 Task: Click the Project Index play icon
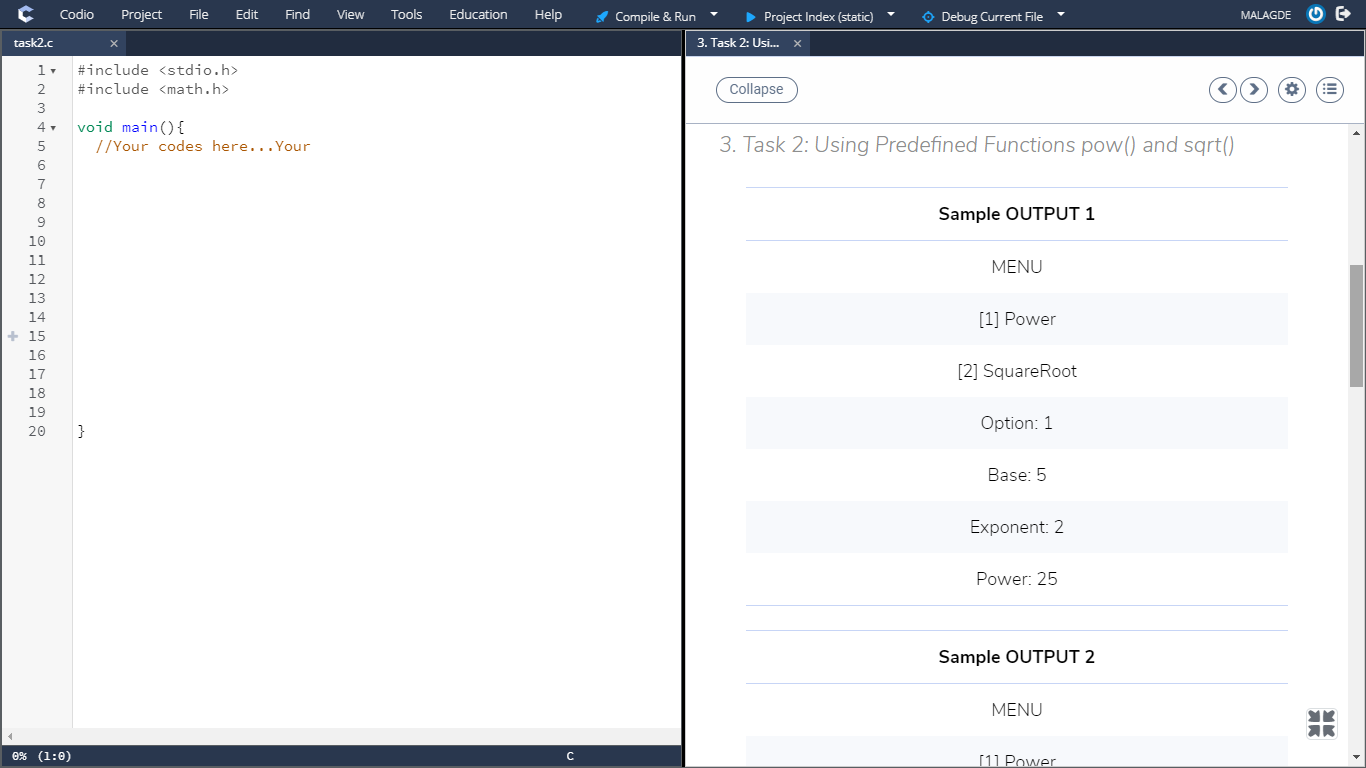coord(751,15)
